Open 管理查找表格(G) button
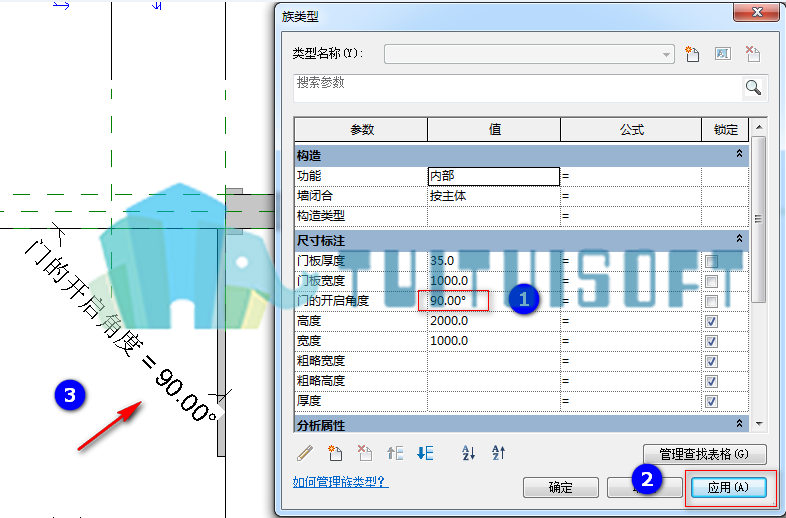Viewport: 786px width, 518px height. pyautogui.click(x=704, y=454)
